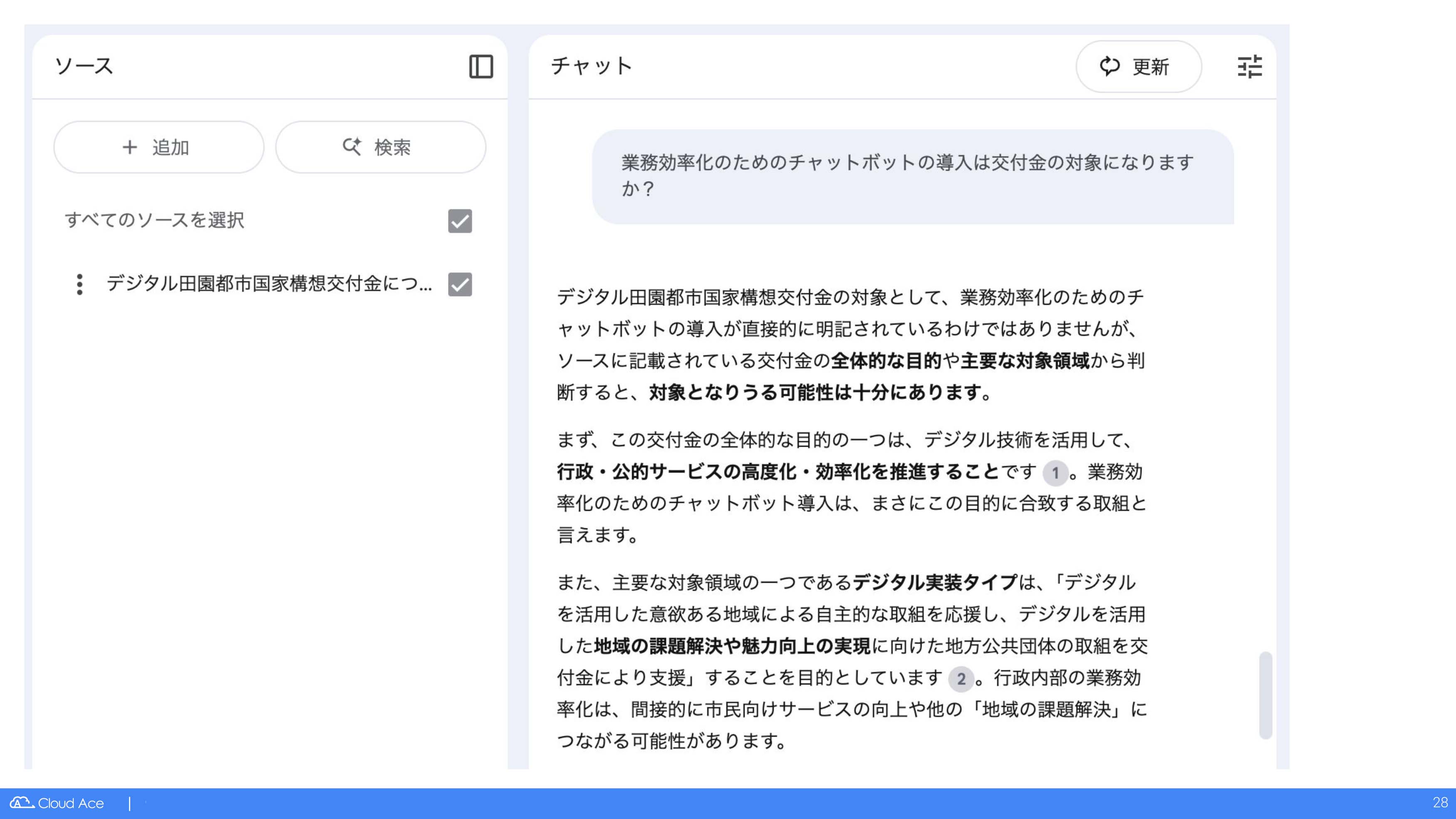Click the Cloud Ace logo
1456x819 pixels.
pyautogui.click(x=57, y=803)
